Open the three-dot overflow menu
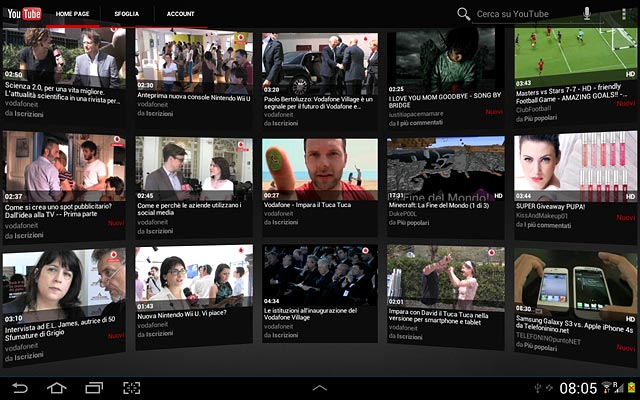This screenshot has width=640, height=400. pyautogui.click(x=623, y=13)
